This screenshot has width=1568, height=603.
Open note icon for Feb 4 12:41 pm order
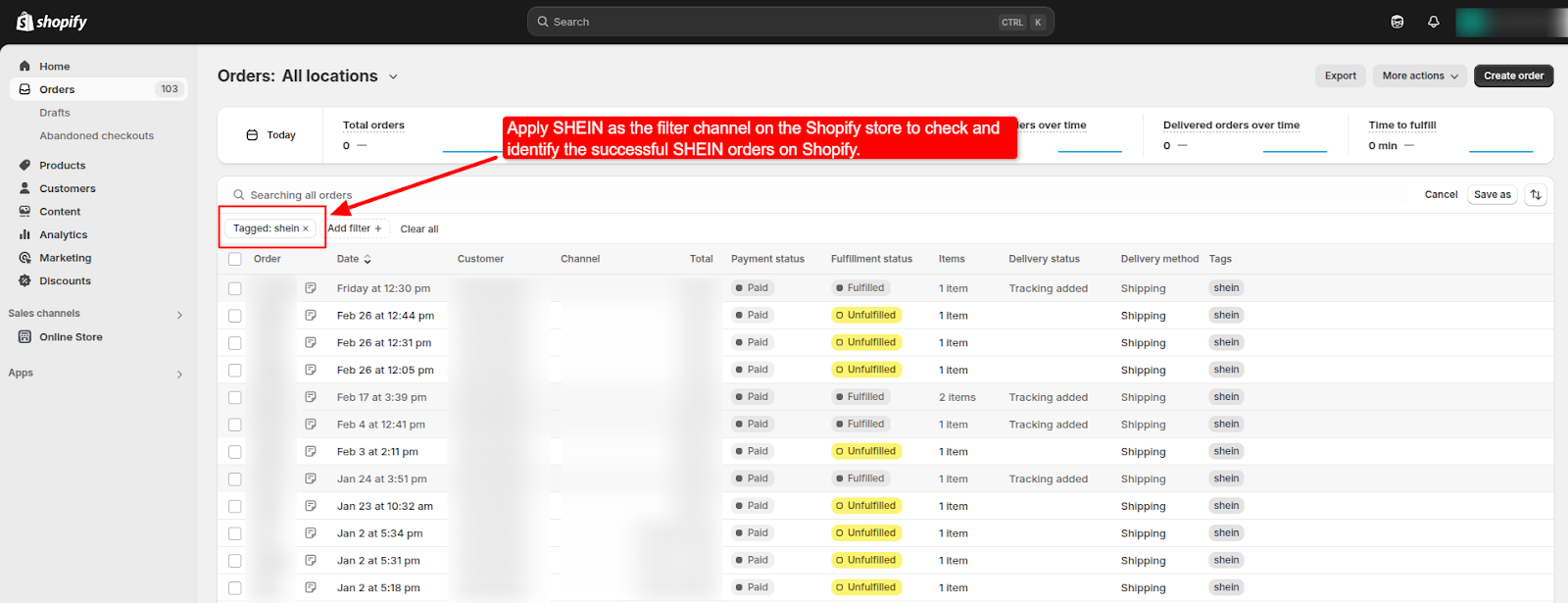pyautogui.click(x=311, y=425)
